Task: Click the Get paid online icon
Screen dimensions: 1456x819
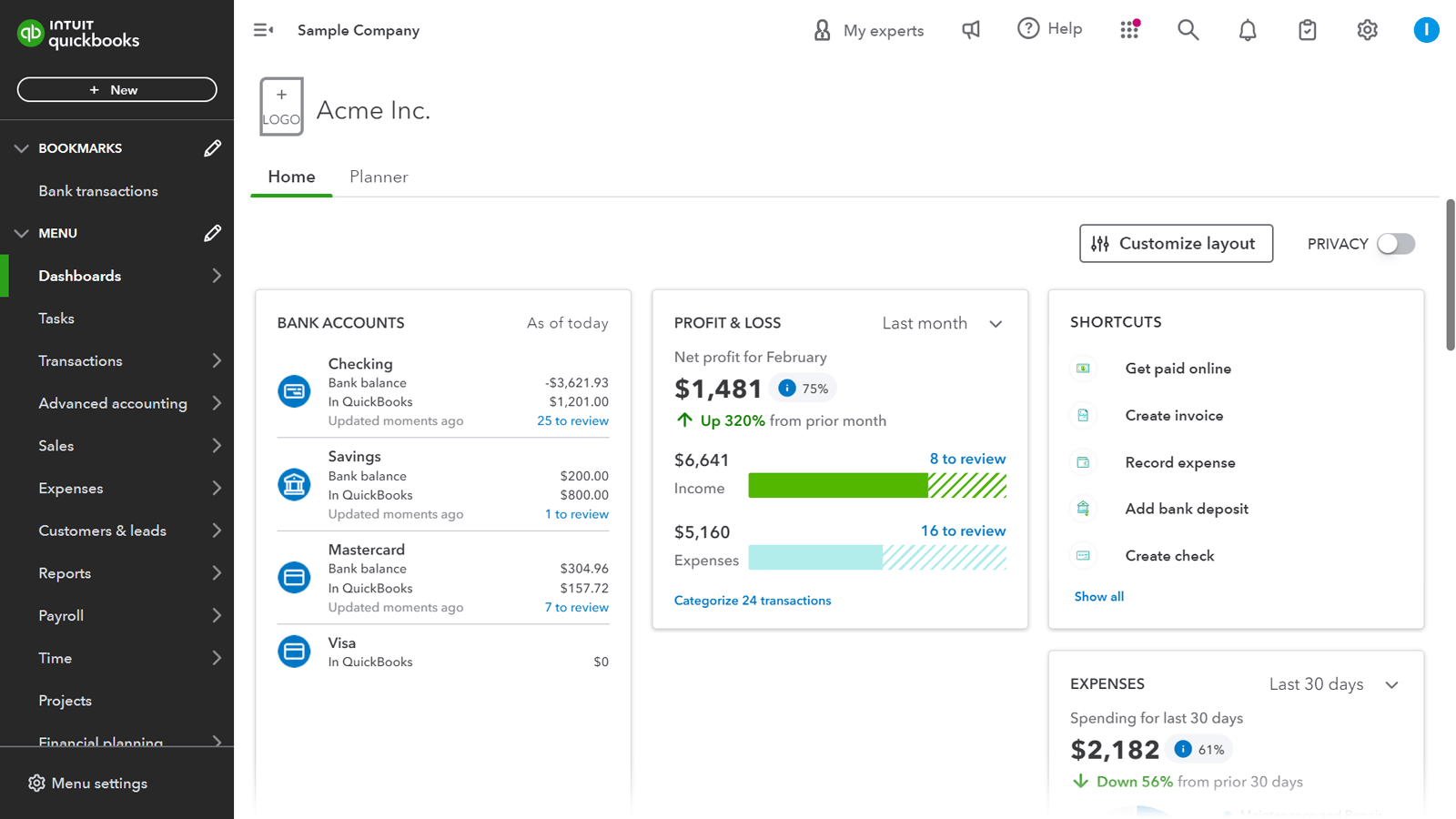Action: point(1083,368)
